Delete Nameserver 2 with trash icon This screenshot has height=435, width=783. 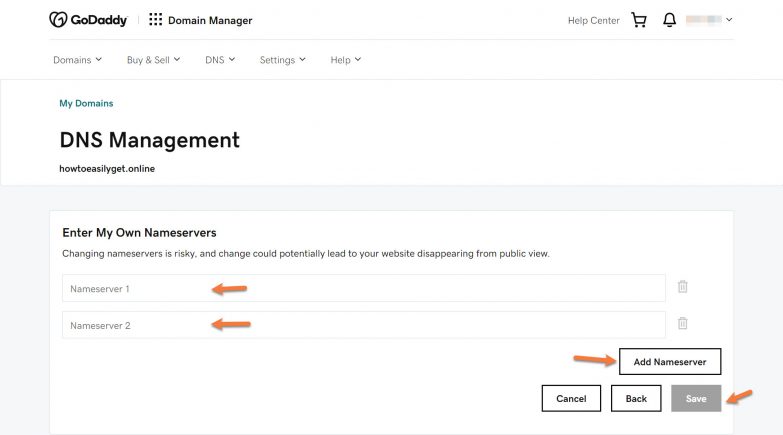click(683, 323)
